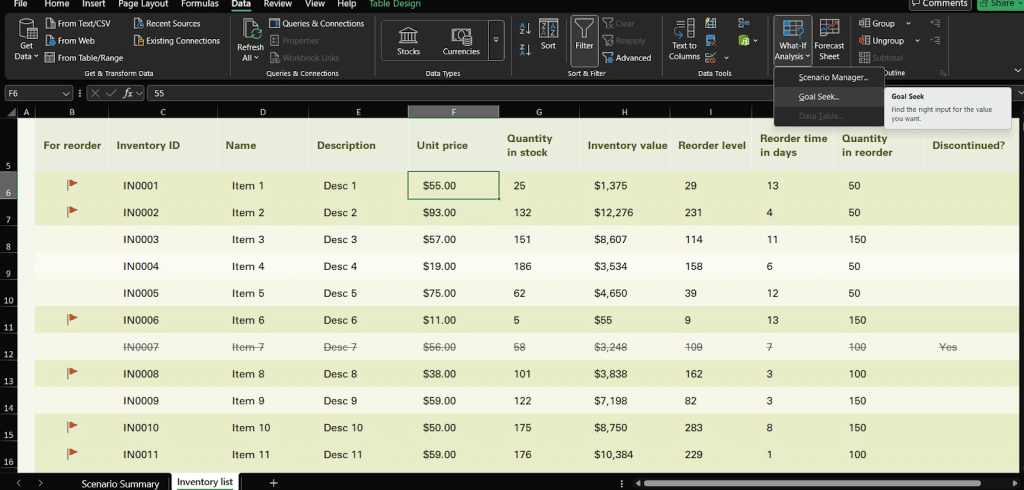Viewport: 1024px width, 490px height.
Task: Click the horizontal scrollbar thumb
Action: 811,483
